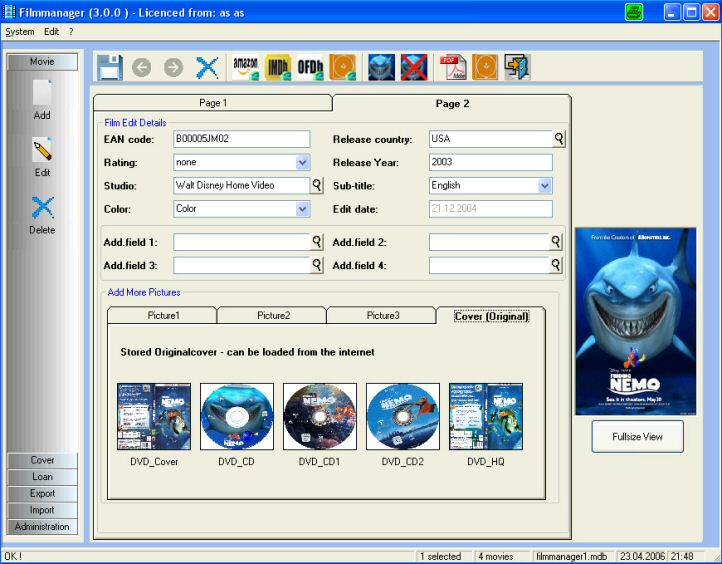Select the DVD_CD1 disc thumbnail
The width and height of the screenshot is (722, 564).
pyautogui.click(x=319, y=416)
